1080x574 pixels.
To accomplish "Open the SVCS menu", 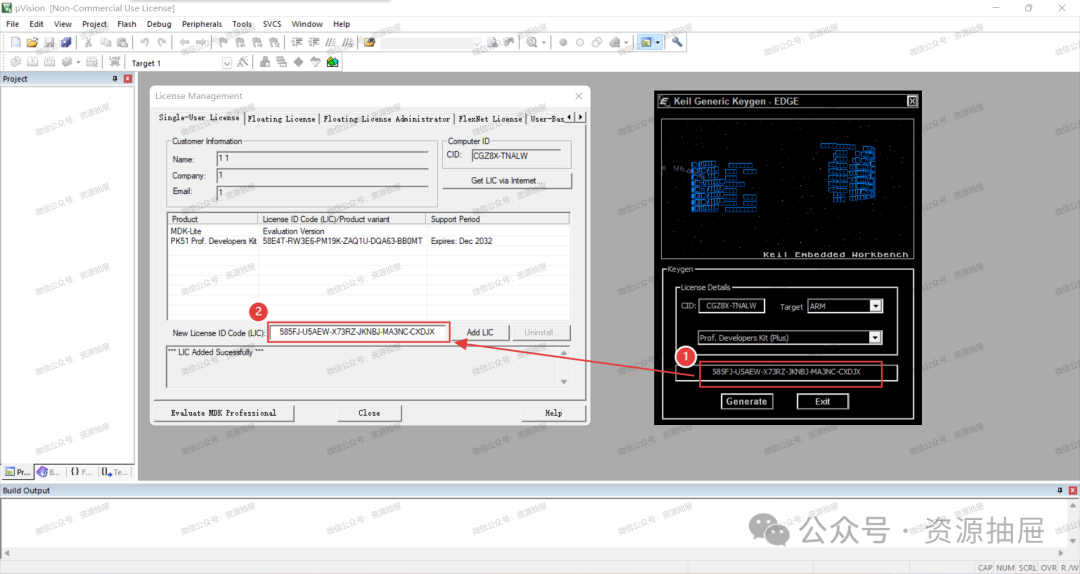I will 272,24.
